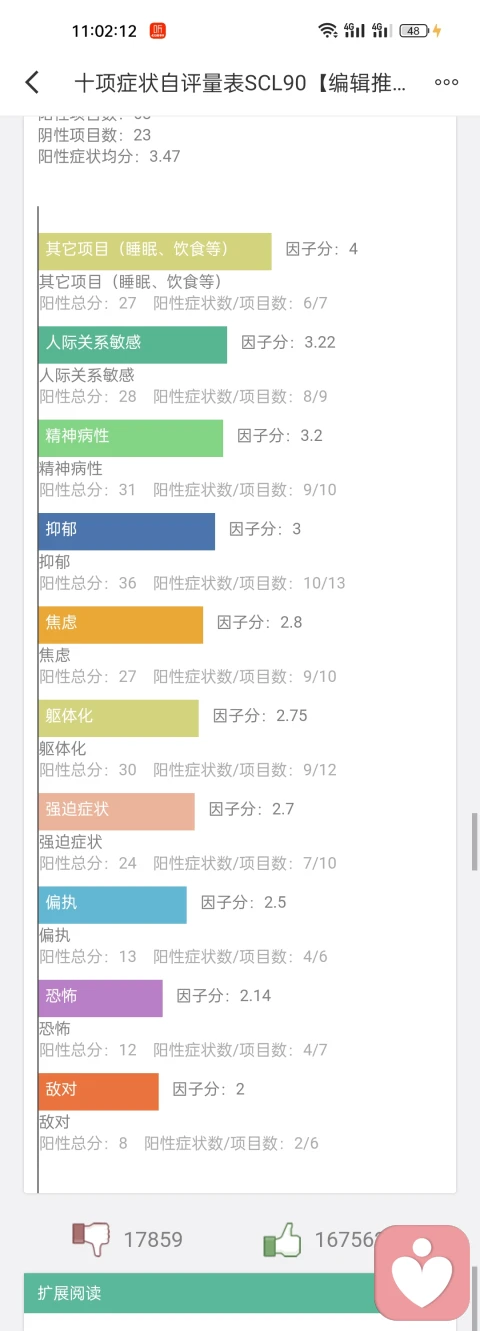
Task: Click the vertical scrollbar on right edge
Action: tap(475, 843)
